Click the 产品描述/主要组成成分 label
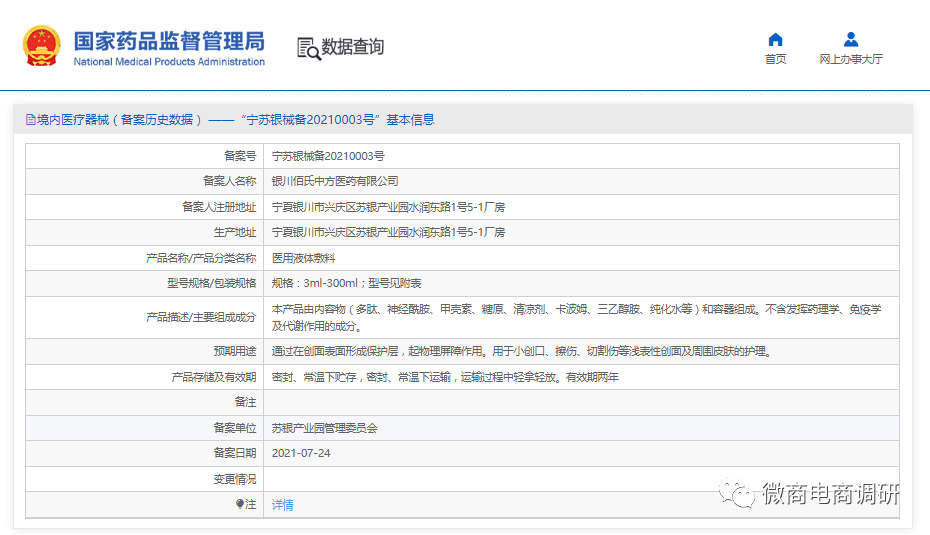The height and width of the screenshot is (535, 930). click(201, 317)
